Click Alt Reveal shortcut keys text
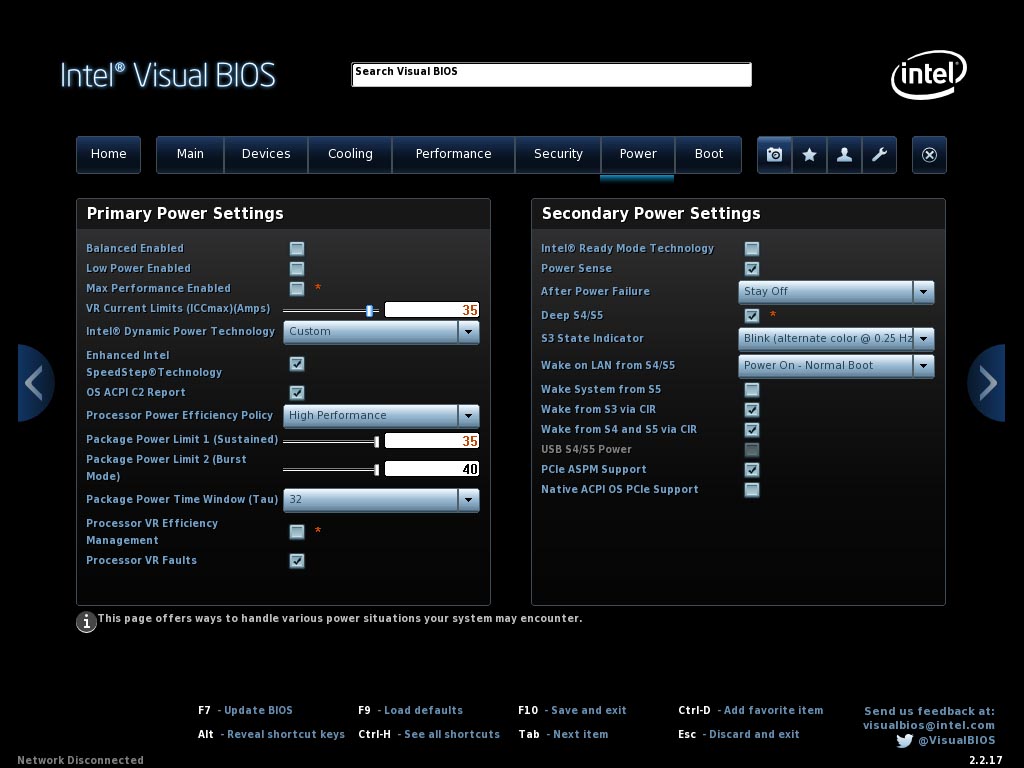This screenshot has width=1024, height=768. pyautogui.click(x=271, y=735)
